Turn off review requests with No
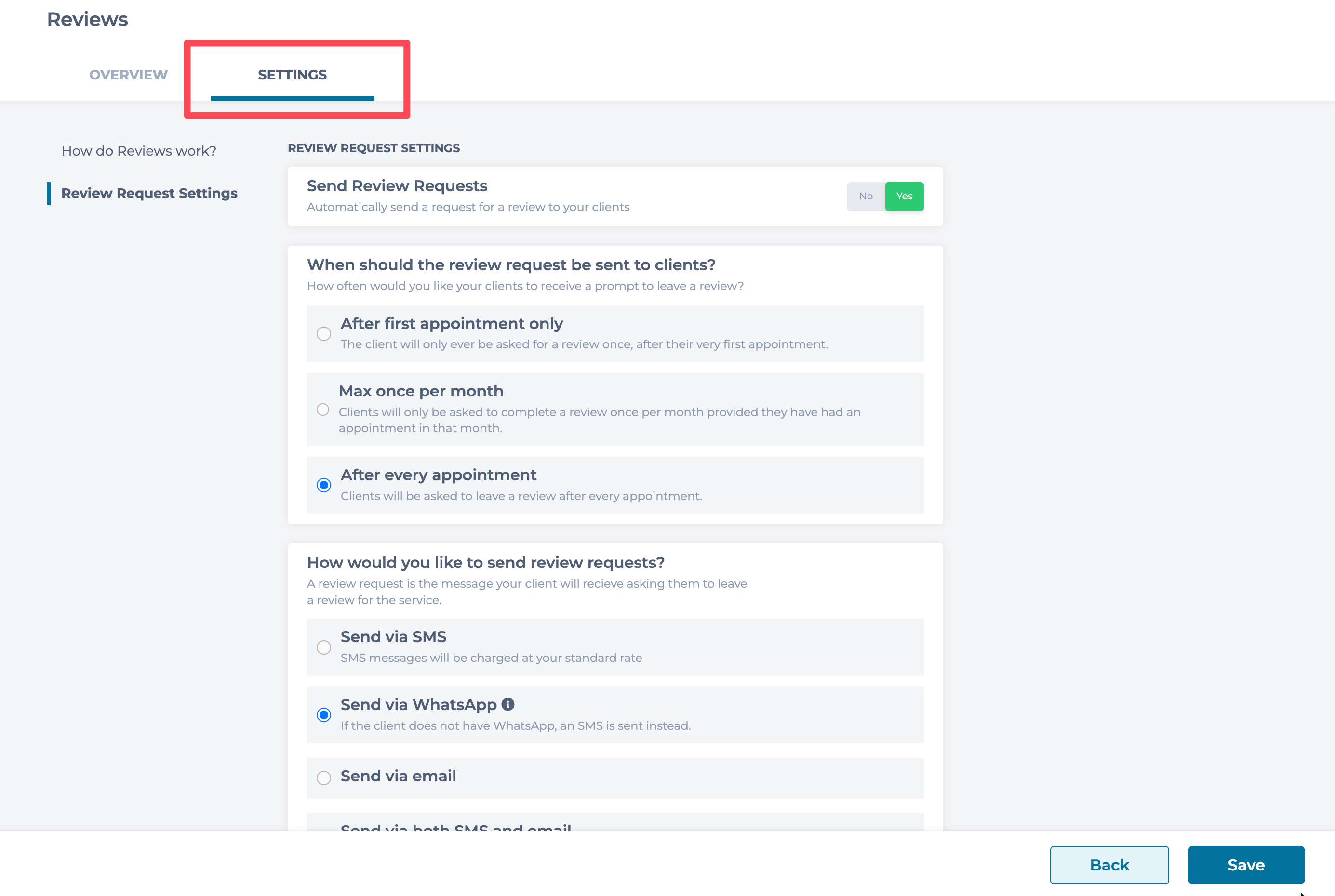Screen dimensions: 1335x896 pos(866,197)
